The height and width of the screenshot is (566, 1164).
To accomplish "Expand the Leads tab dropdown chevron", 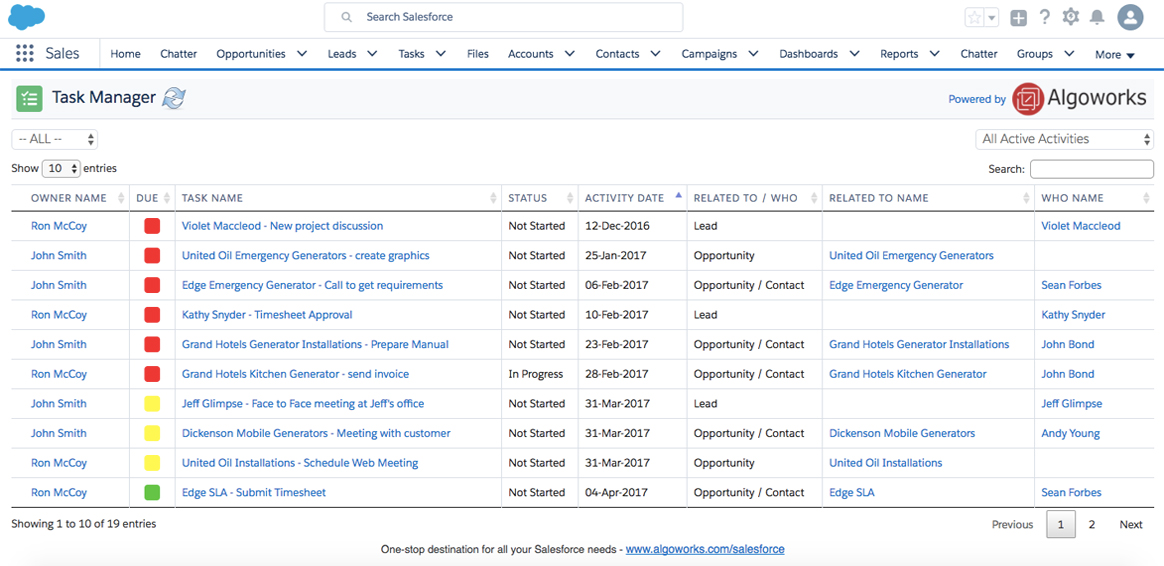I will tap(372, 53).
